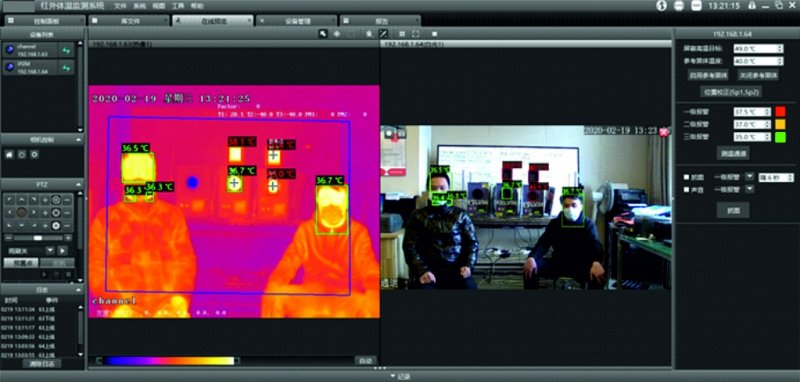Click the 位置校正(Sp1,Sp2) button
This screenshot has height=382, width=800.
click(732, 92)
